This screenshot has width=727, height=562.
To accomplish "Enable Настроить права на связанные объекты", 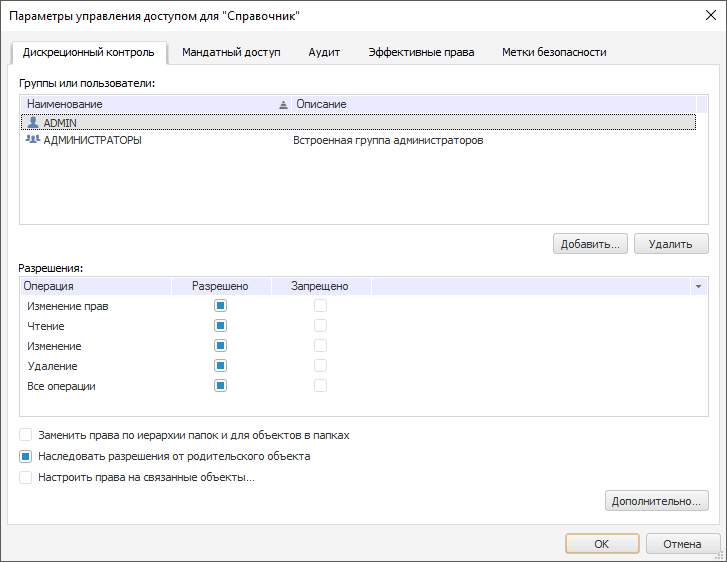I will [x=26, y=478].
